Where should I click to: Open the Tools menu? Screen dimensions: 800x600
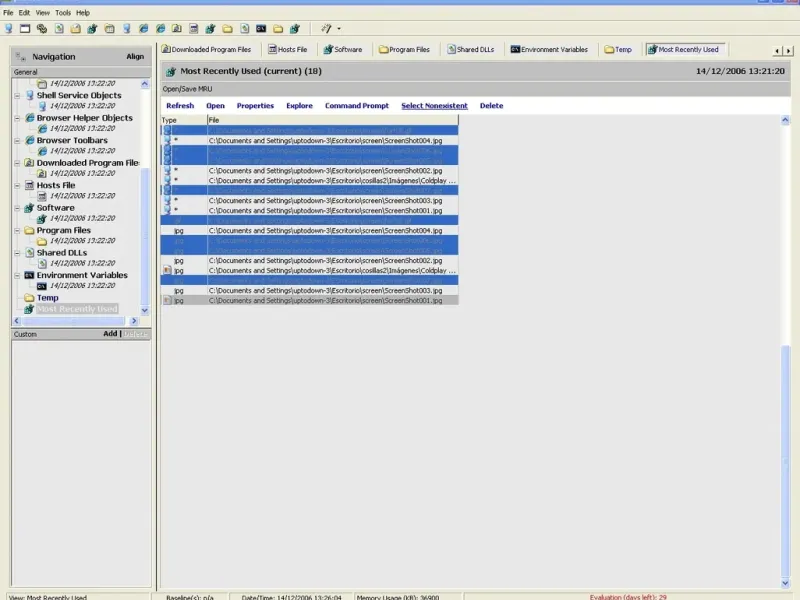click(63, 12)
